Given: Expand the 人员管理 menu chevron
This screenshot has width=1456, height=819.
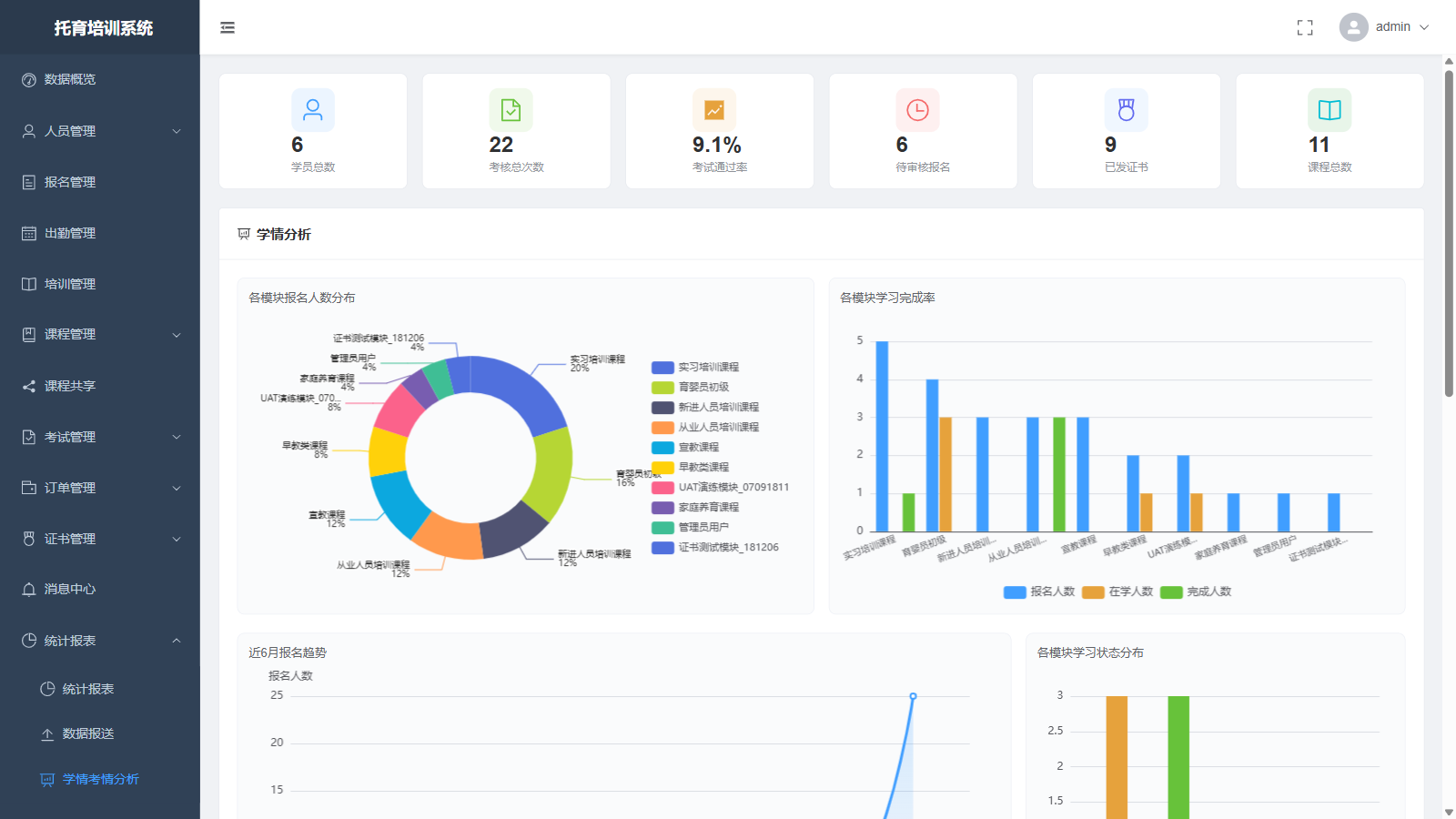Looking at the screenshot, I should 177,131.
